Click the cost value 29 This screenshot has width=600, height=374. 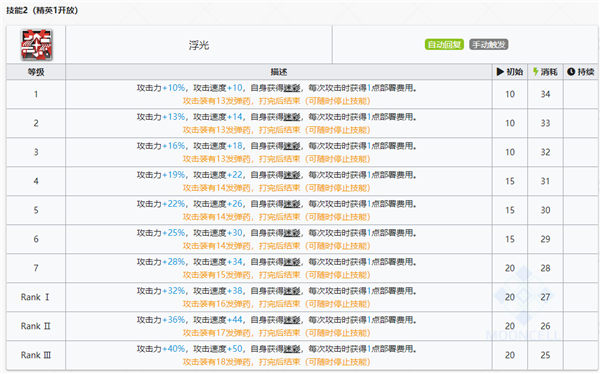click(545, 239)
